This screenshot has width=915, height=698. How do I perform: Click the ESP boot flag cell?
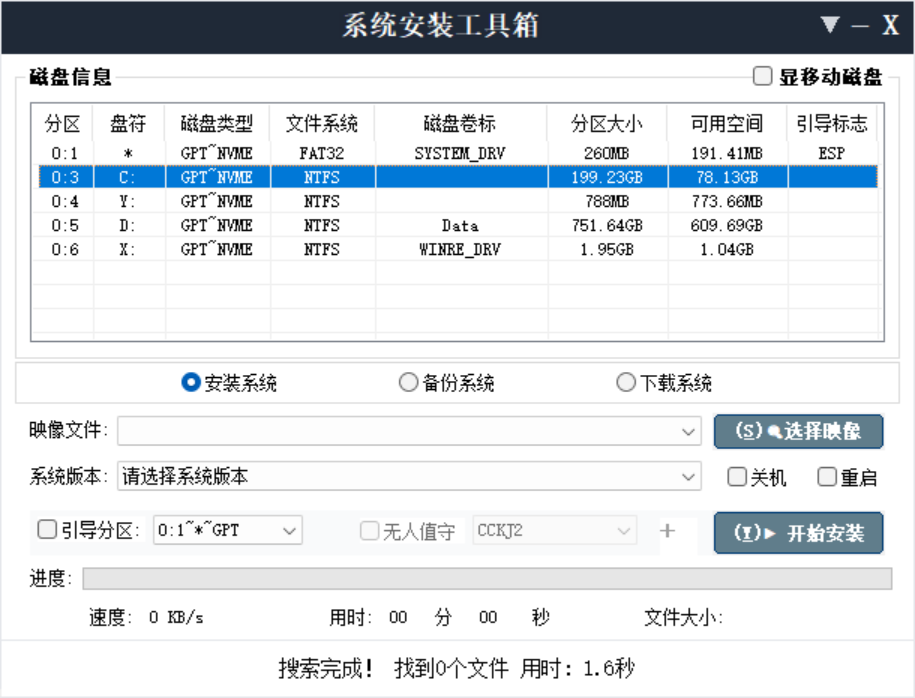click(x=832, y=153)
